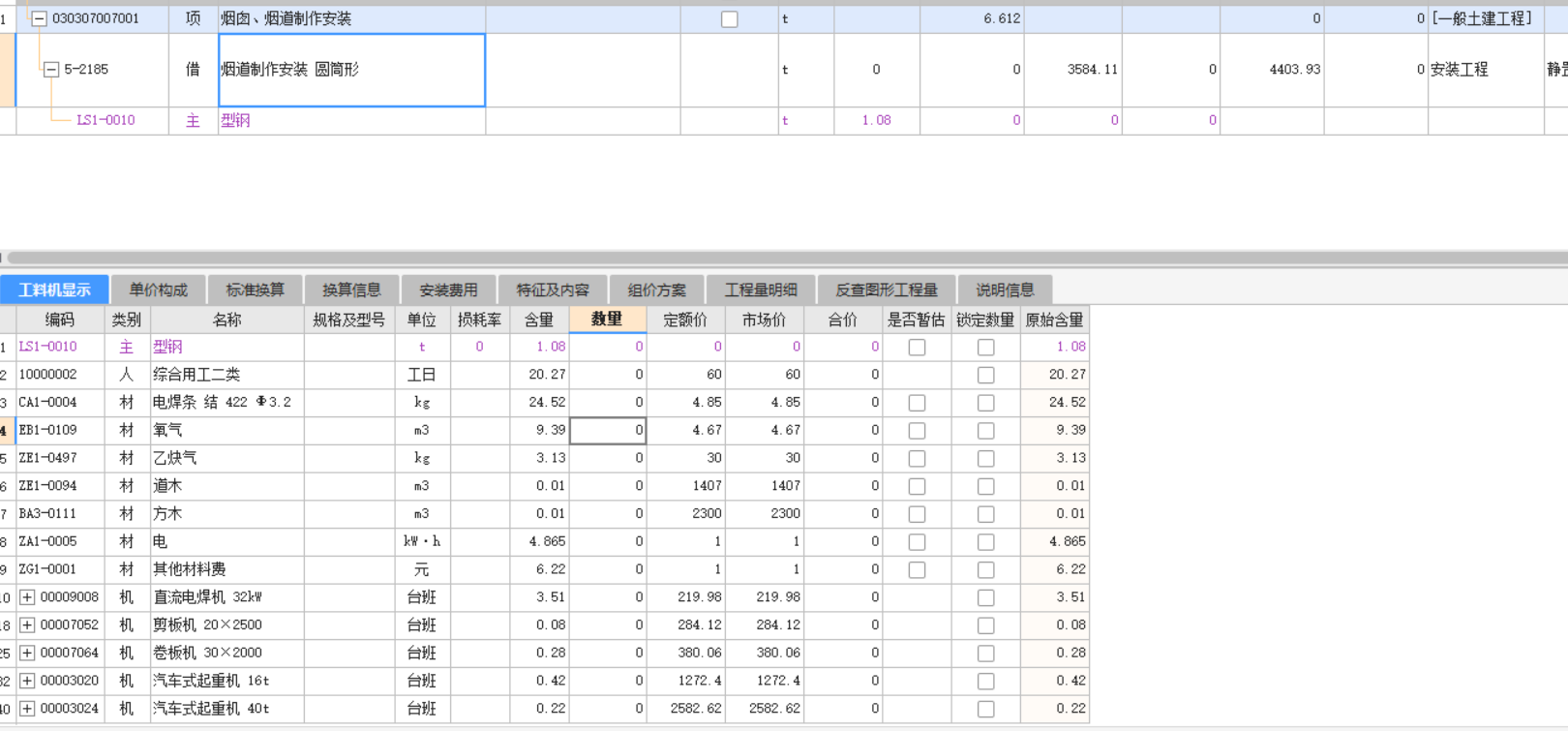Click the 规格及型号 column header

click(349, 320)
